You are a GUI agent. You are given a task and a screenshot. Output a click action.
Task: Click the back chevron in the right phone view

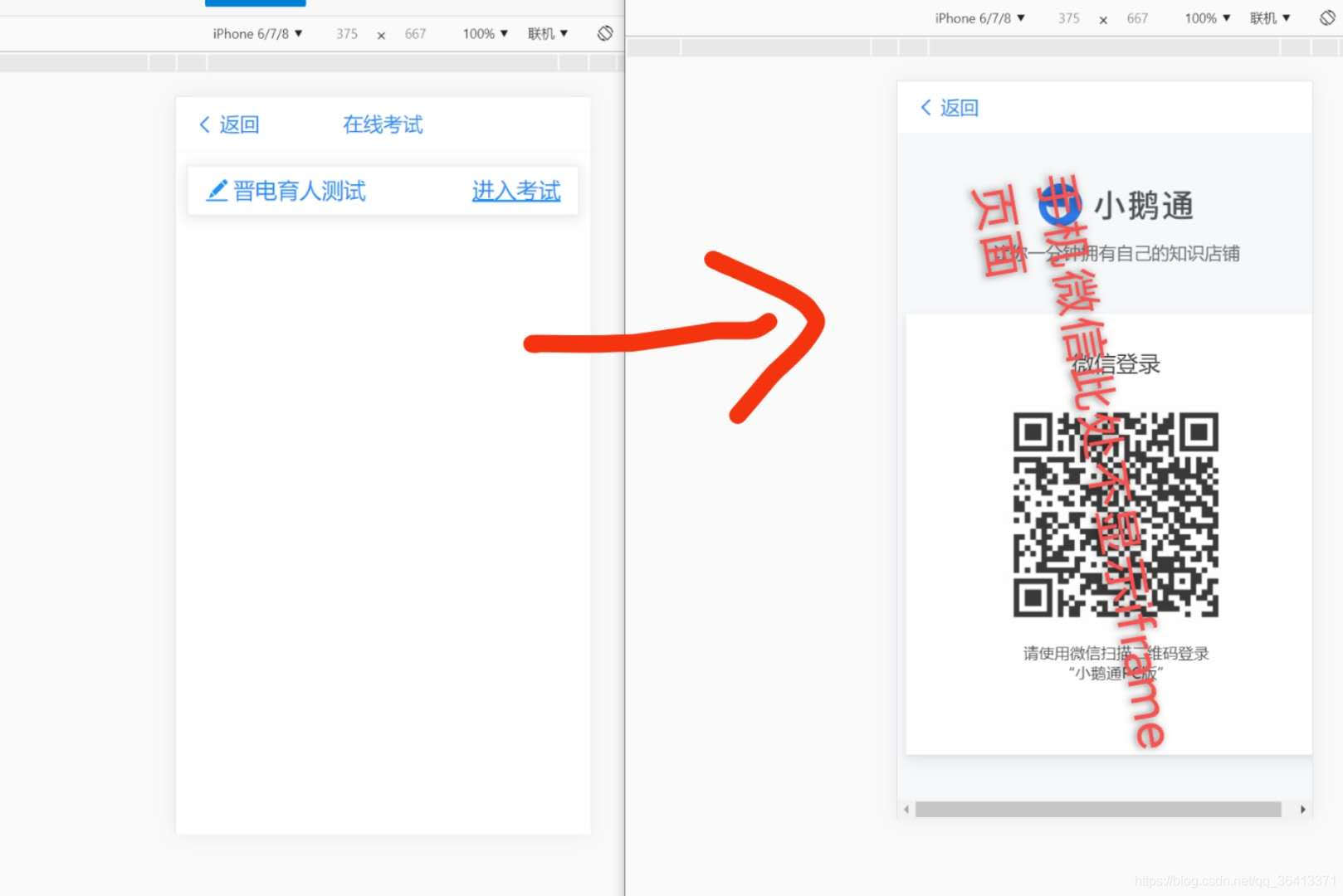pos(925,107)
